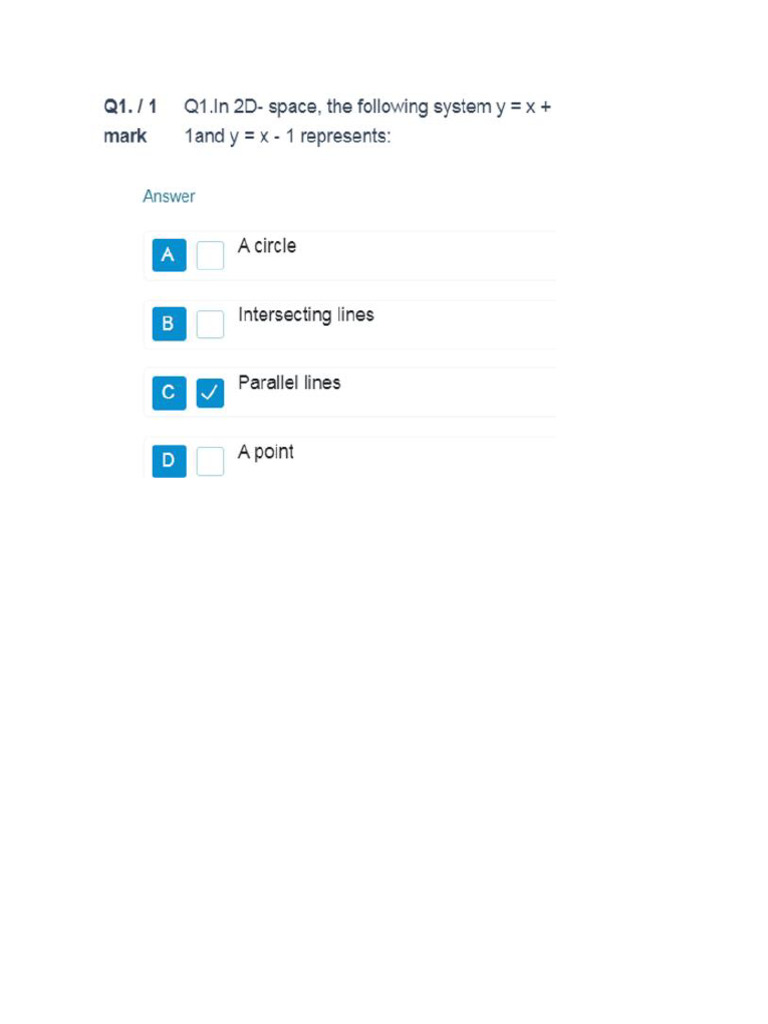Click the "Parallel lines" answer text
The height and width of the screenshot is (1024, 768).
[289, 383]
